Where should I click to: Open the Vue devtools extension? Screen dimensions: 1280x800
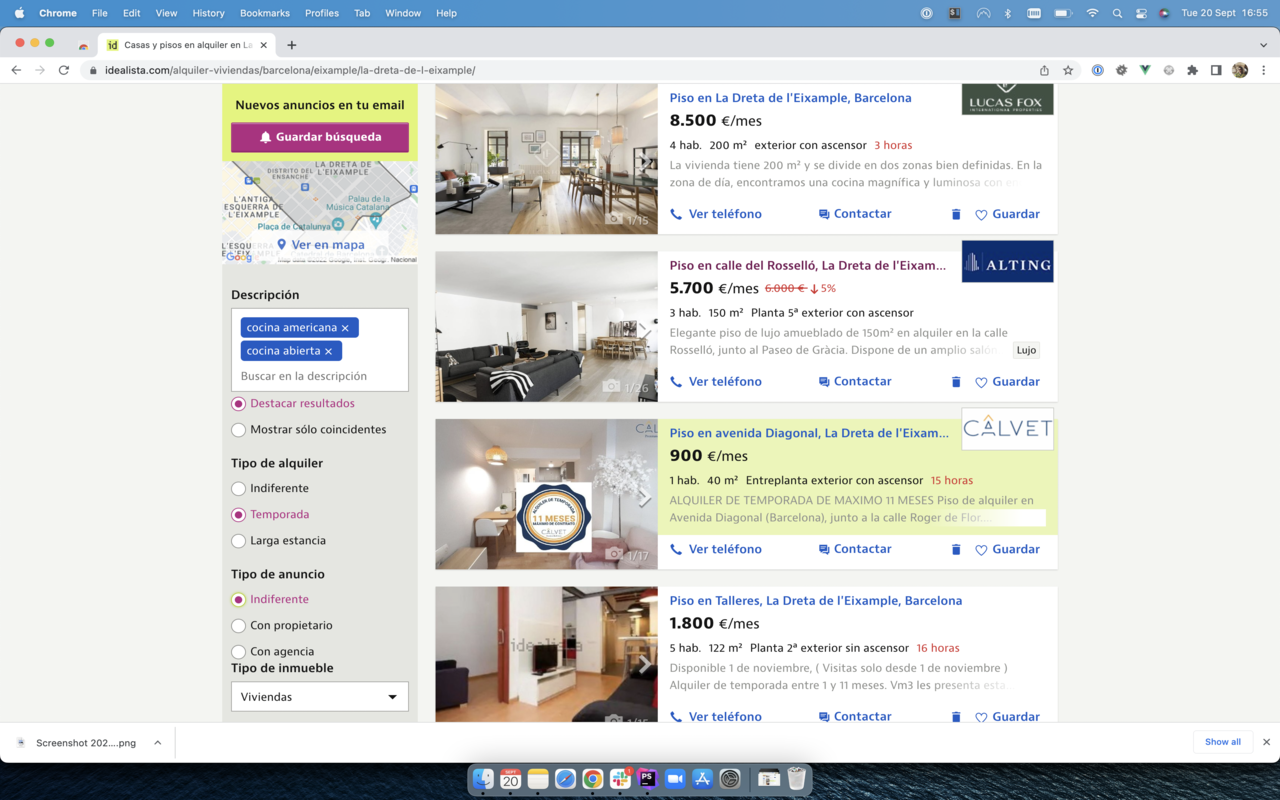tap(1145, 70)
